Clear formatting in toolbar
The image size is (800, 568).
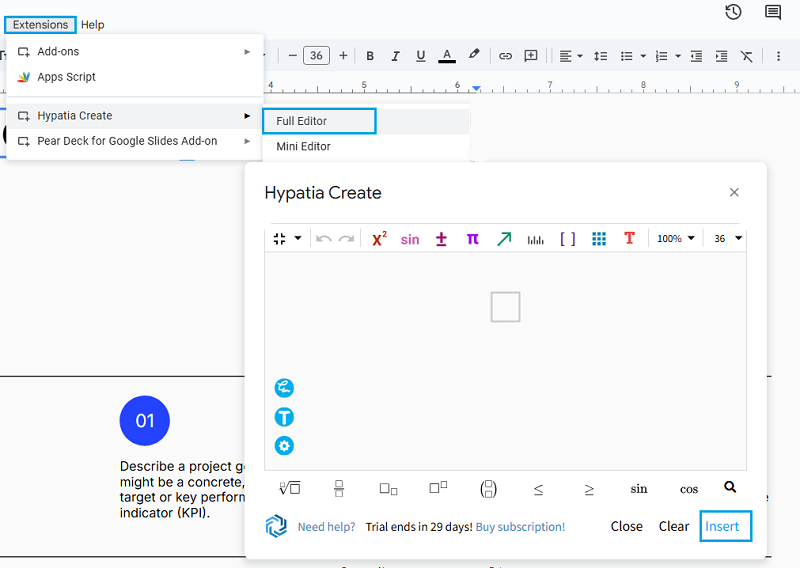pos(746,56)
